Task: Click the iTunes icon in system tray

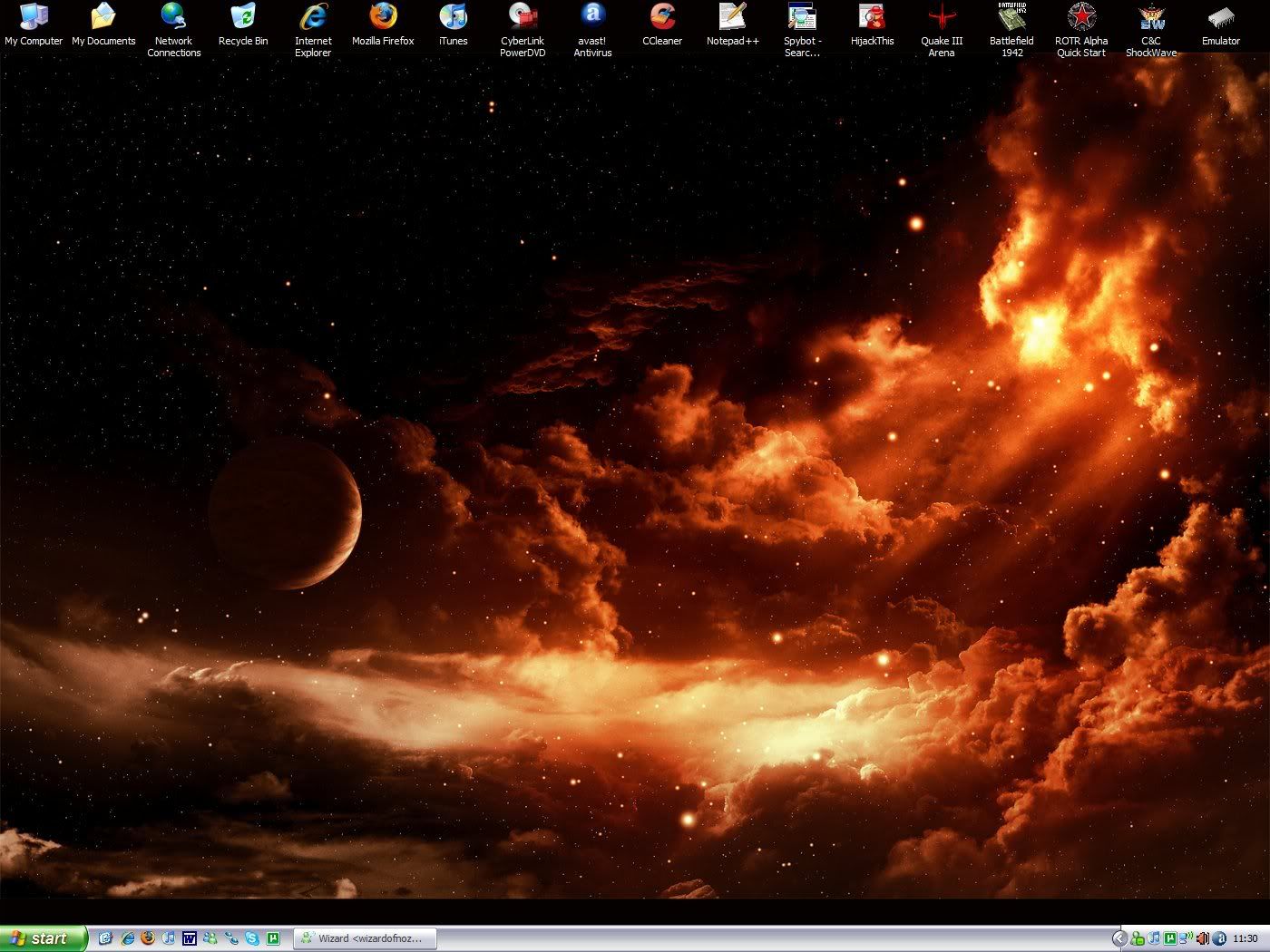Action: (x=1154, y=938)
